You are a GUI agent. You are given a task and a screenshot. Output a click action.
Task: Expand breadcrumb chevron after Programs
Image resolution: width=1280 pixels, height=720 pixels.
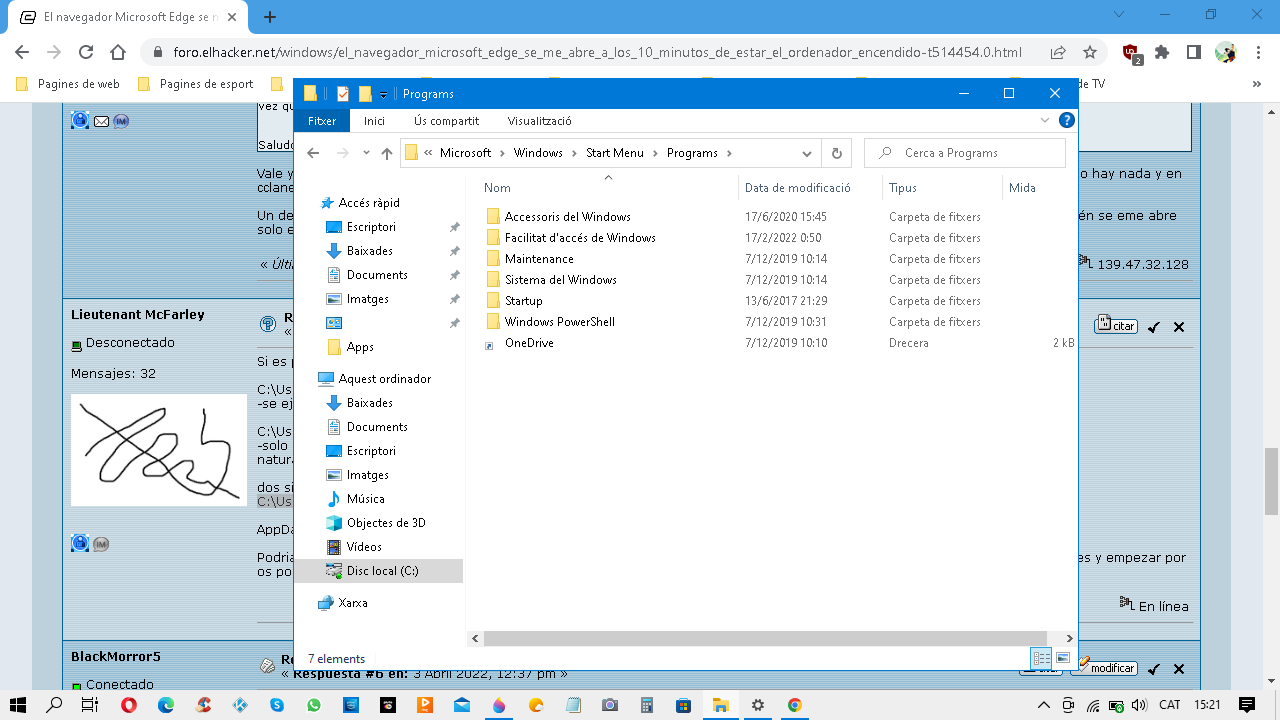pyautogui.click(x=729, y=153)
